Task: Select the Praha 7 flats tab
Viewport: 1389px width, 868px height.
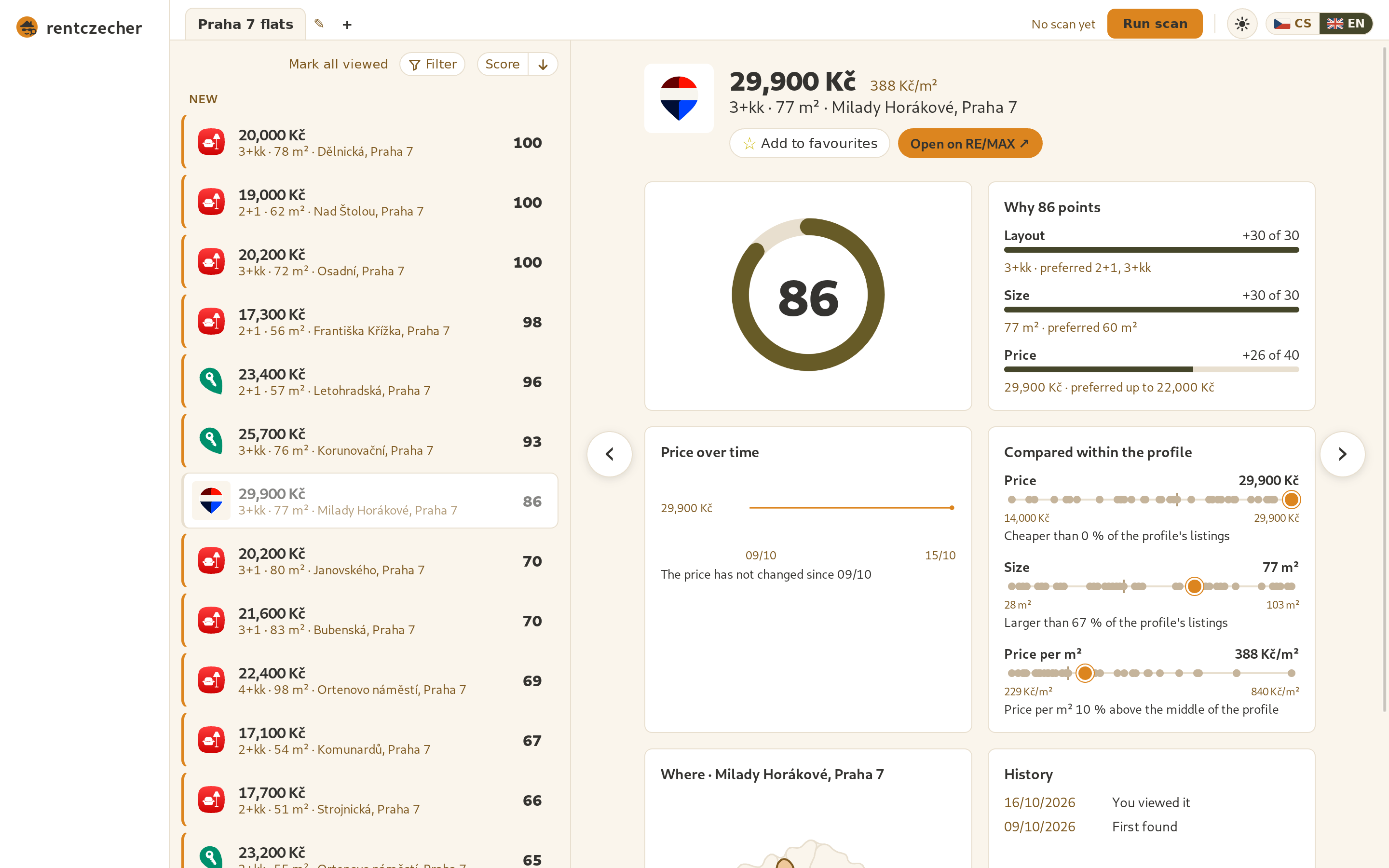Action: (x=245, y=24)
